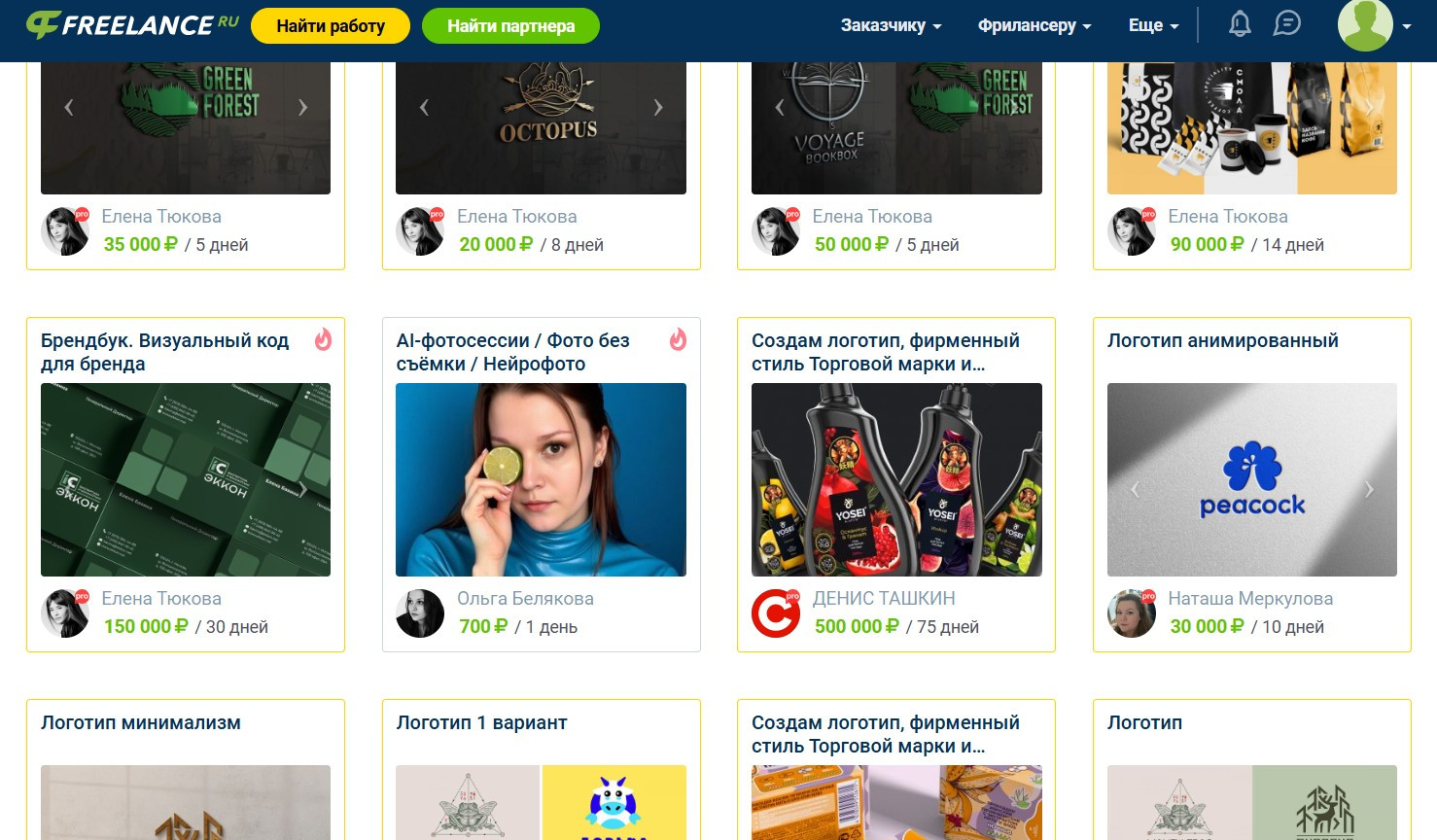Click the Найти партнера button

[510, 26]
